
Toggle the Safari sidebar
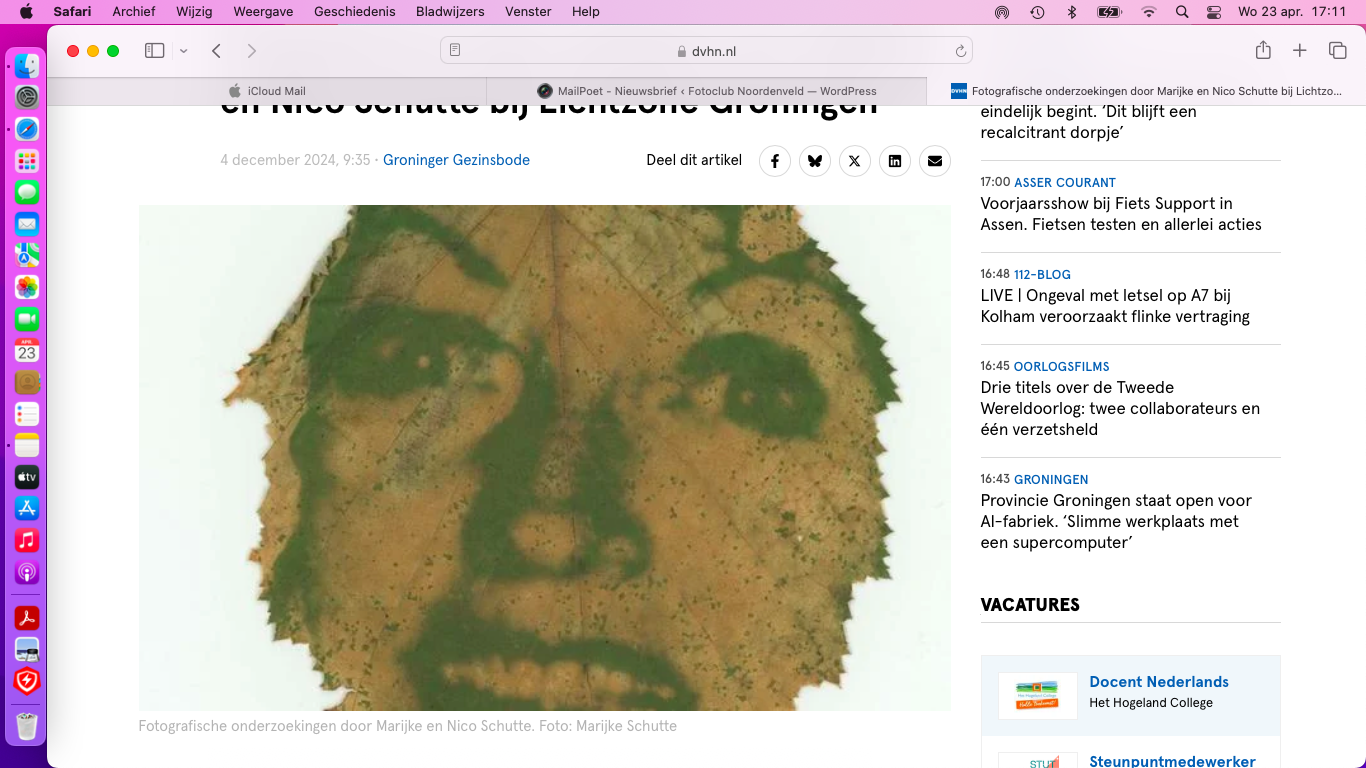pyautogui.click(x=154, y=51)
